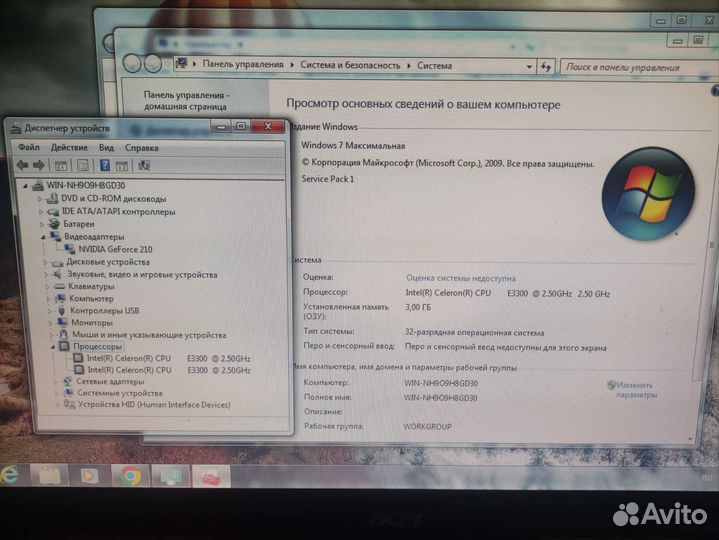The image size is (719, 540).
Task: Select the NVIDIA GeForce 210 adapter icon
Action: coord(69,249)
